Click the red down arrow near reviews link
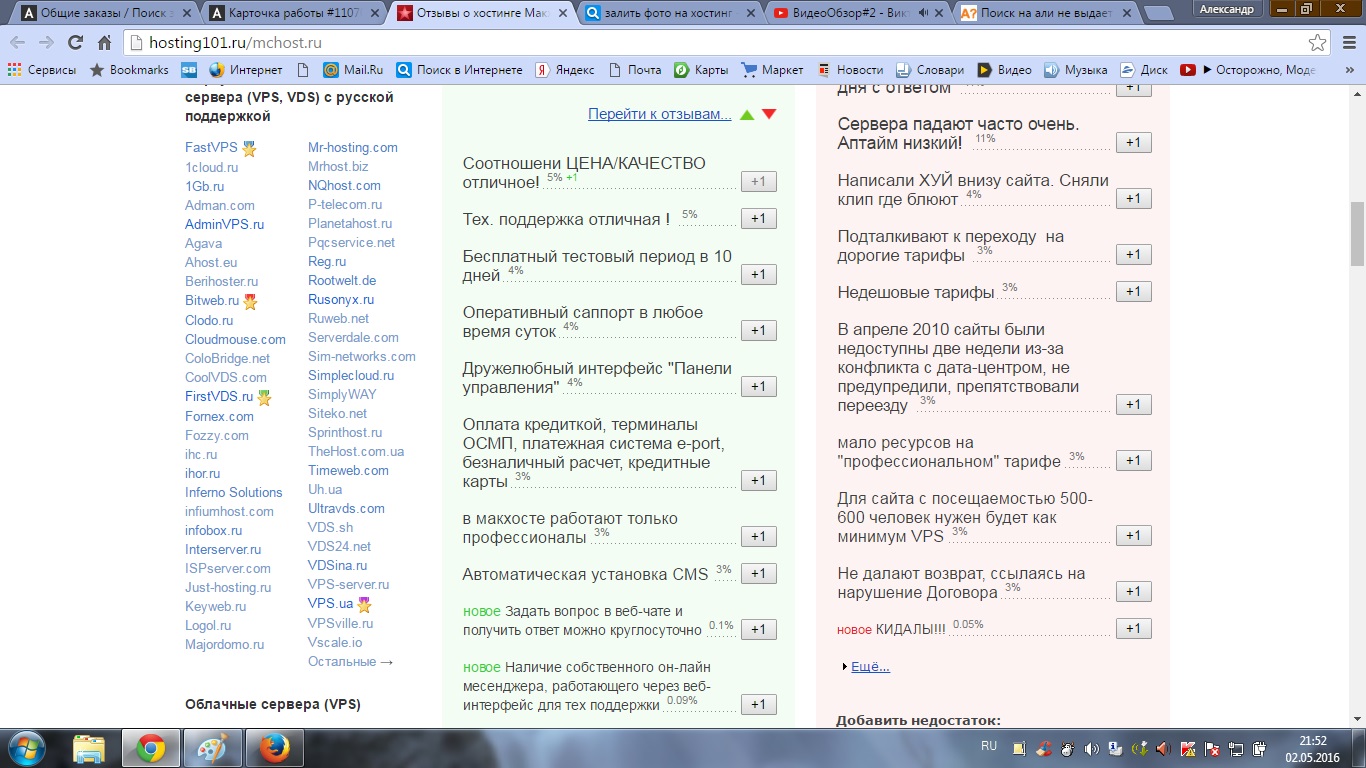The height and width of the screenshot is (768, 1366). coord(769,115)
